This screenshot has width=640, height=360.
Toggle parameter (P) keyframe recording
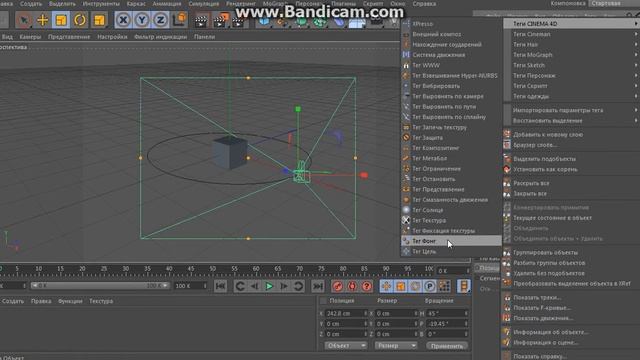429,286
